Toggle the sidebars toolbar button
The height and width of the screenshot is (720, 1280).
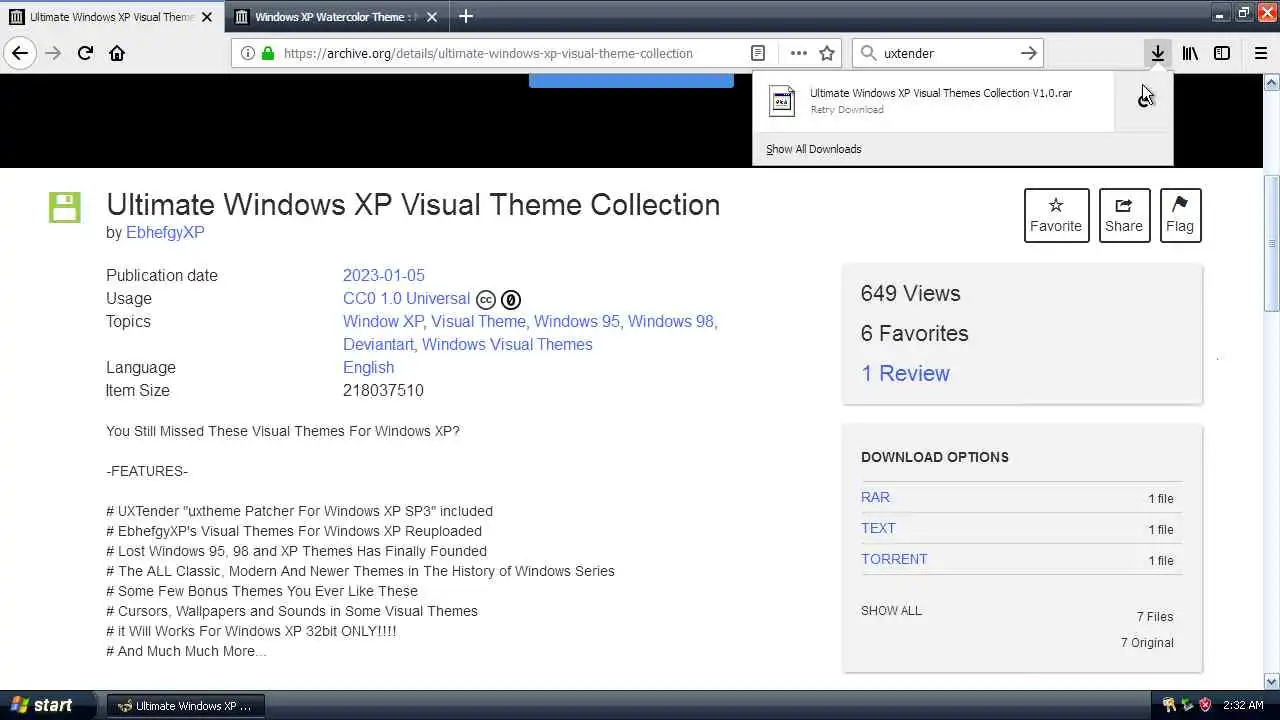click(1222, 53)
